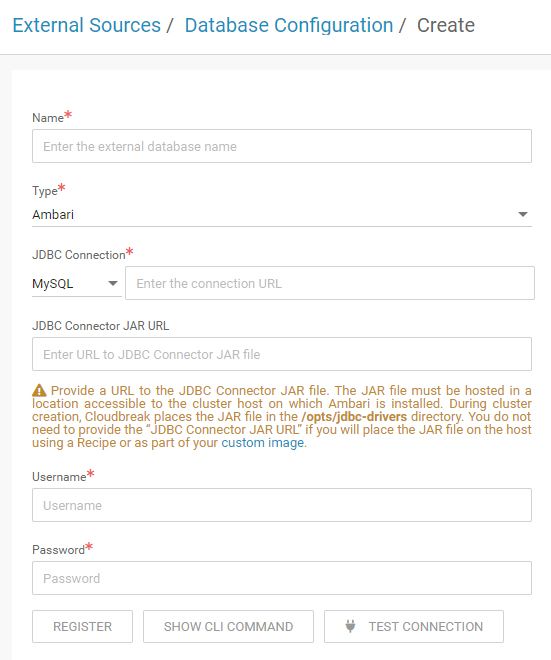This screenshot has height=660, width=551.
Task: Focus the connection URL input field
Action: click(x=330, y=283)
